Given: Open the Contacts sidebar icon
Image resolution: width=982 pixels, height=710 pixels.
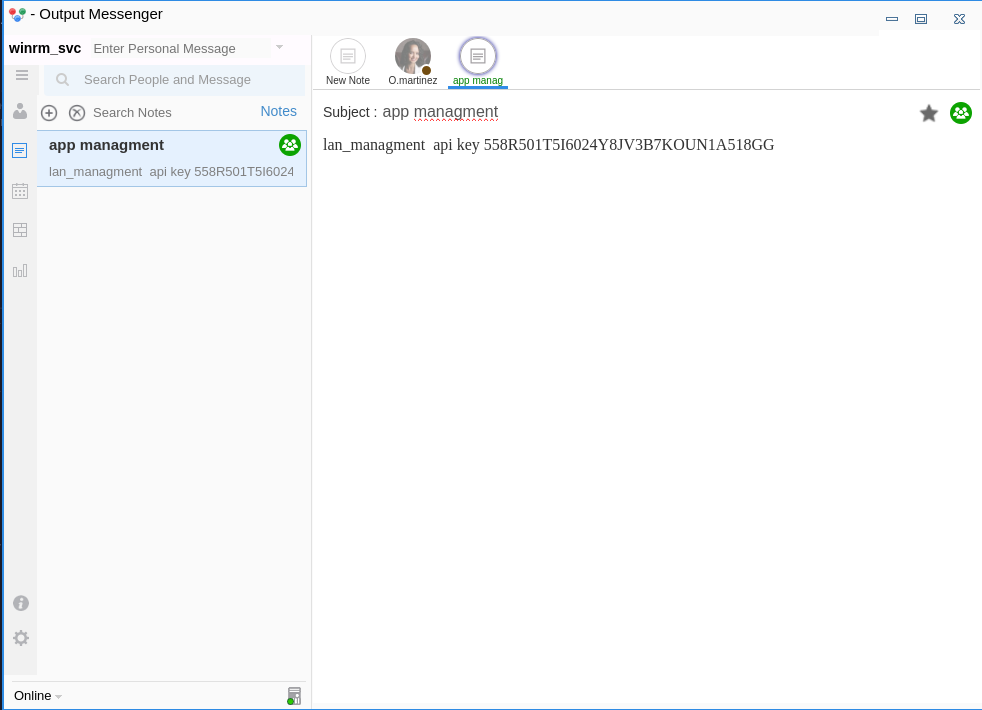Looking at the screenshot, I should [x=20, y=111].
